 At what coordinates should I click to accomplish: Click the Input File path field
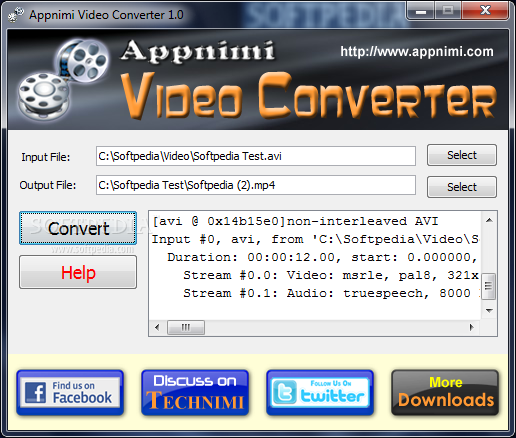[x=256, y=156]
